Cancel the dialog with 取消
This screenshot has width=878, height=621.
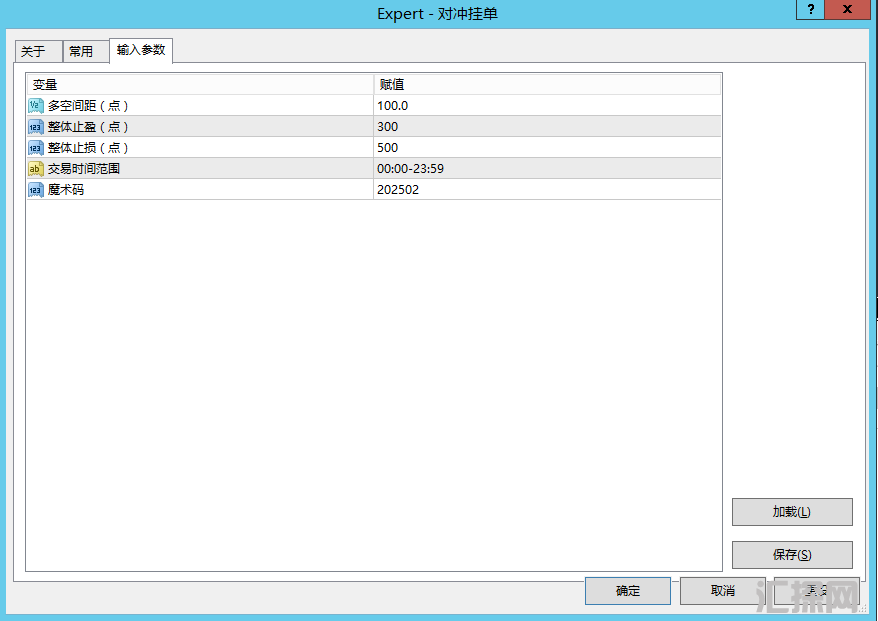722,591
